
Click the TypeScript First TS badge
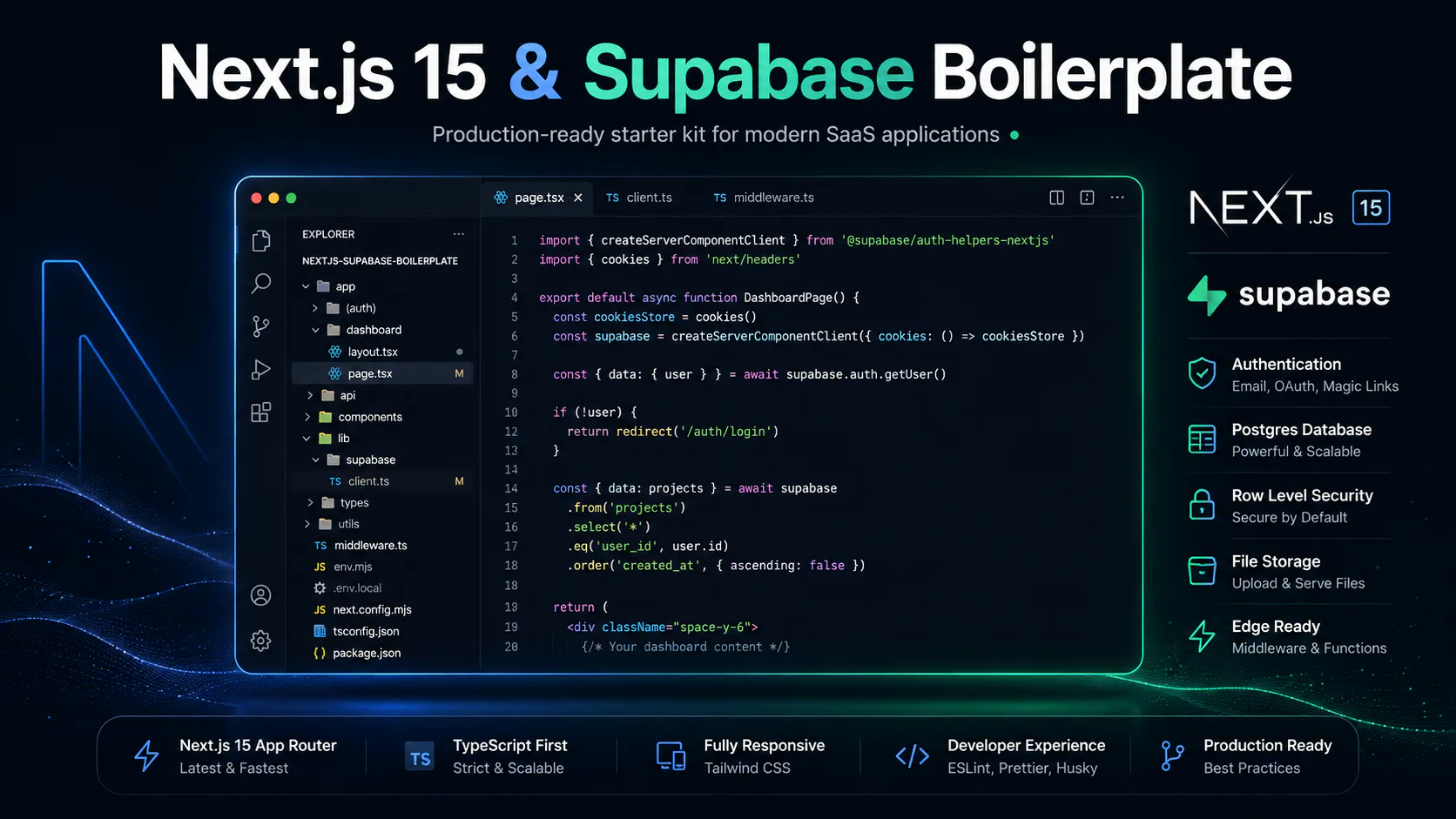[420, 757]
